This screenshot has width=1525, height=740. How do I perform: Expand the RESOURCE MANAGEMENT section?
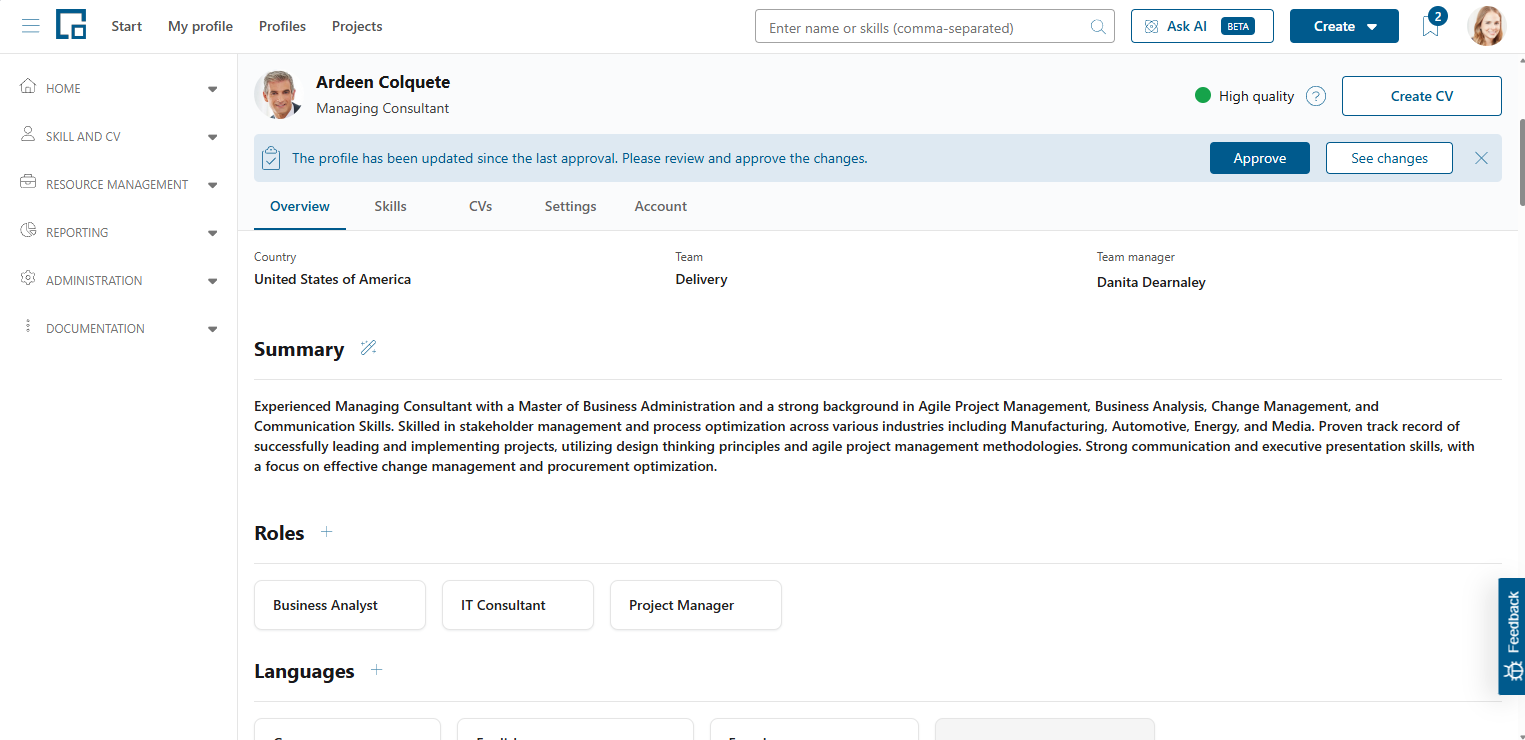coord(212,185)
